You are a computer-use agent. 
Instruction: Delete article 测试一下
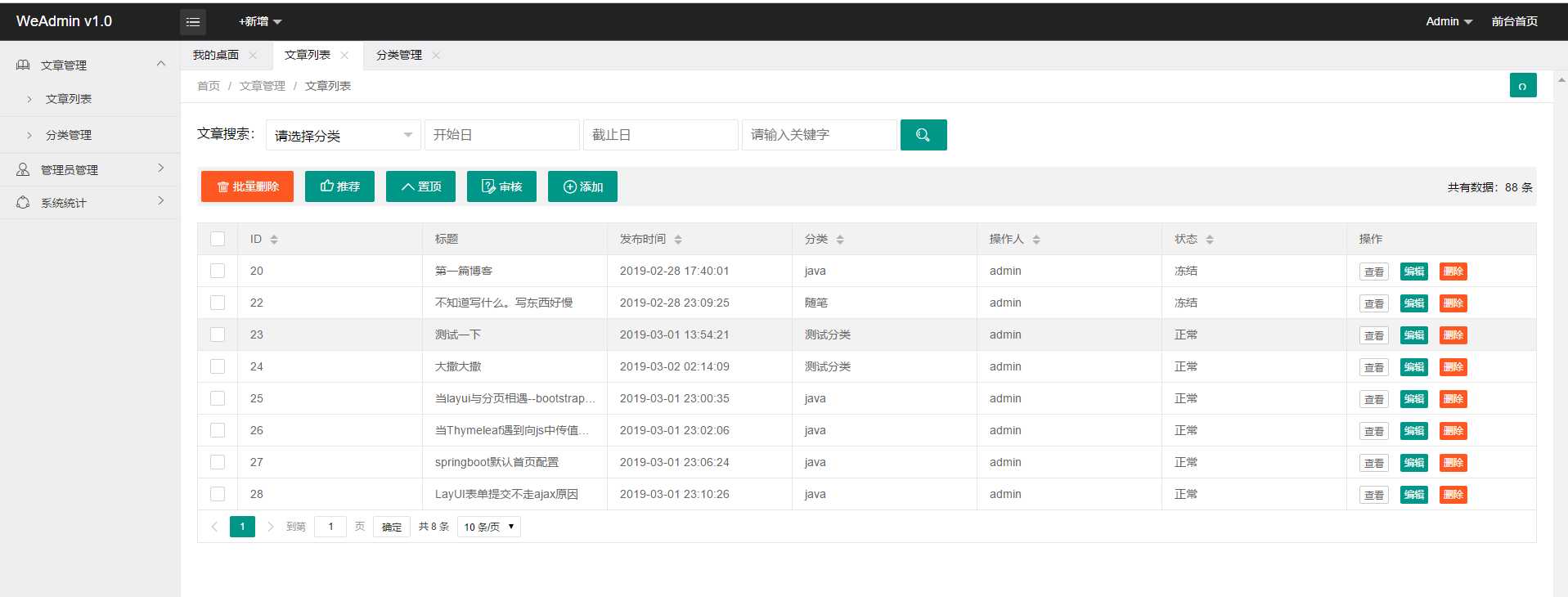point(1453,335)
